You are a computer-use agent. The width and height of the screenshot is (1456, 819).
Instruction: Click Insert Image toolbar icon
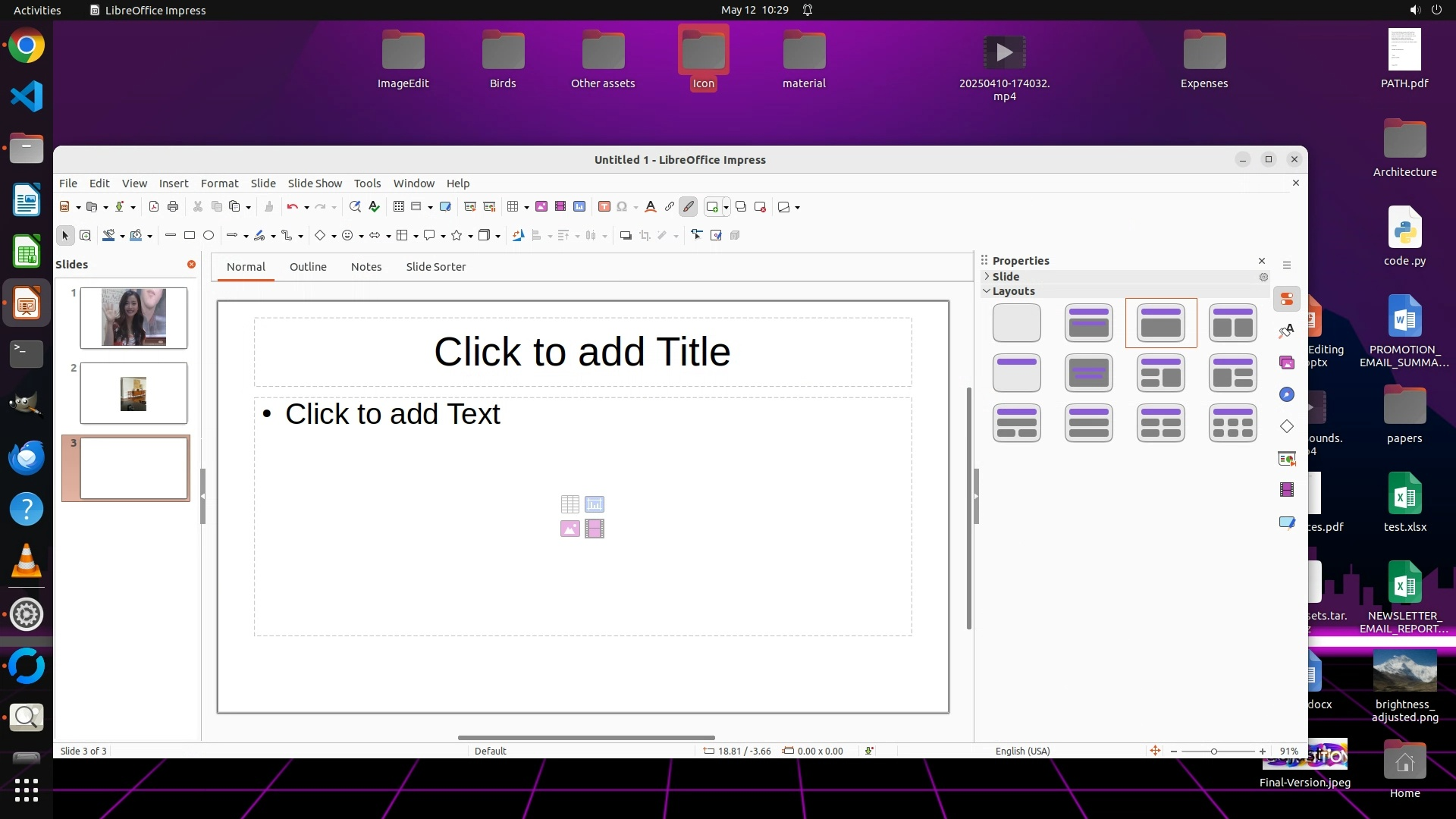click(541, 206)
